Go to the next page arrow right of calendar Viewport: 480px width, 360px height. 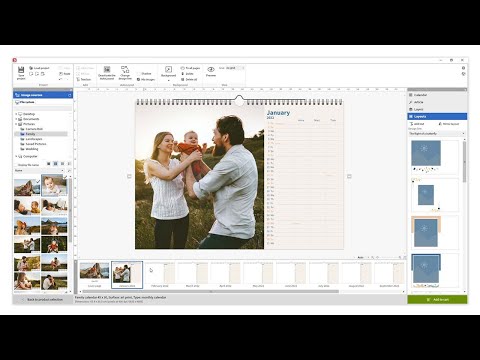pyautogui.click(x=349, y=176)
